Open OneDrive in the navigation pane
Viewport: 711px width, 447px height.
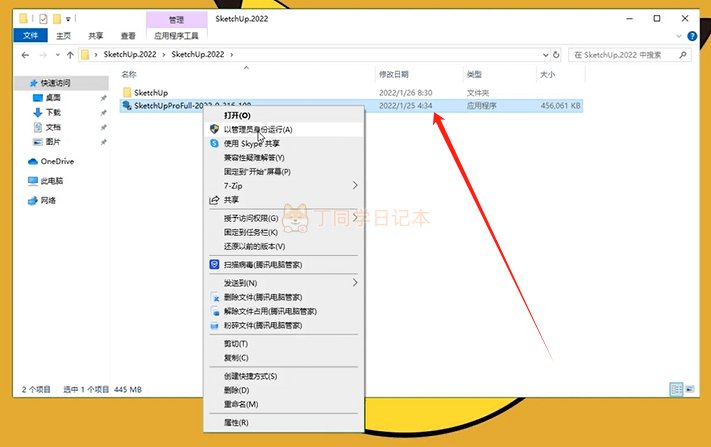click(x=57, y=161)
